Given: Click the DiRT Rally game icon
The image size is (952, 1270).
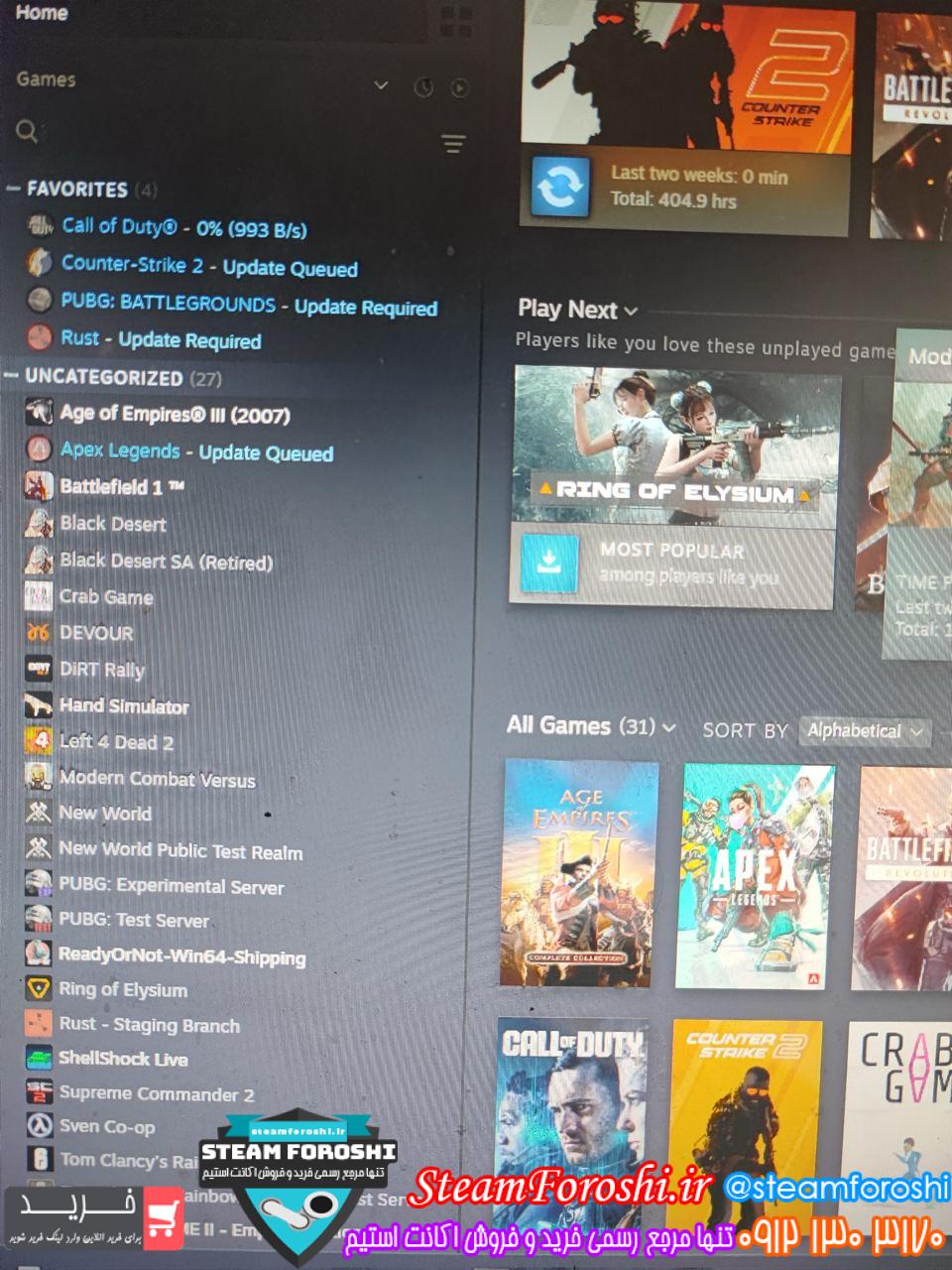Looking at the screenshot, I should 39,670.
